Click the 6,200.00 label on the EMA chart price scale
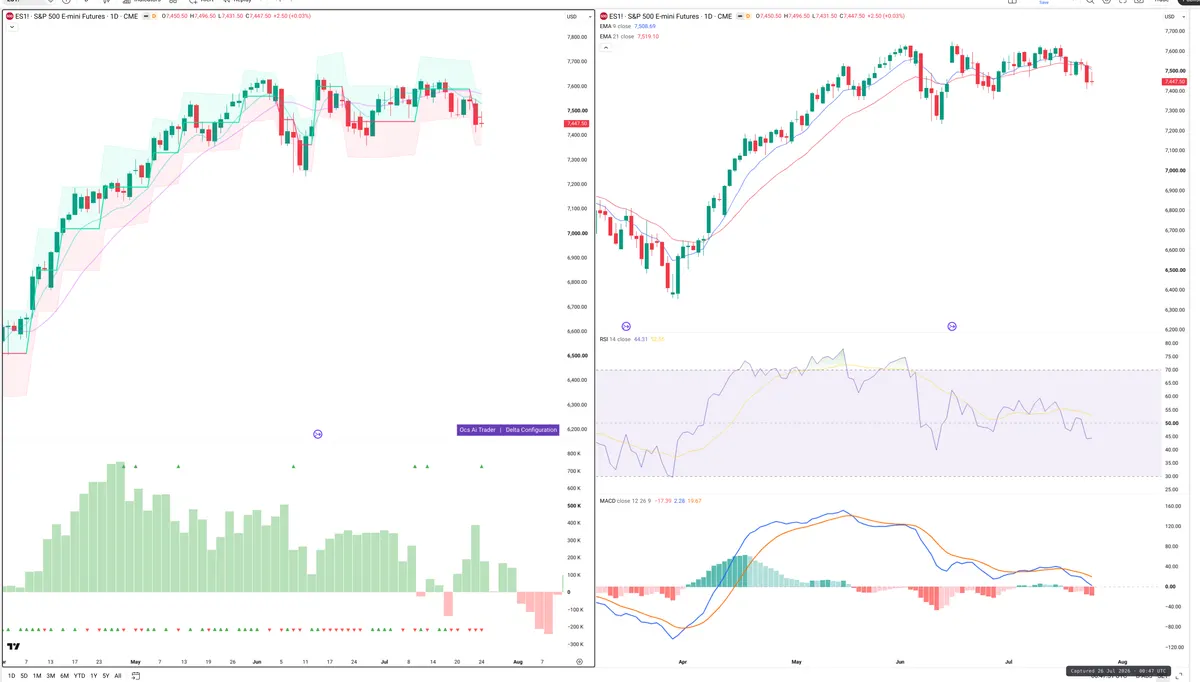The width and height of the screenshot is (1200, 682). click(x=1174, y=329)
